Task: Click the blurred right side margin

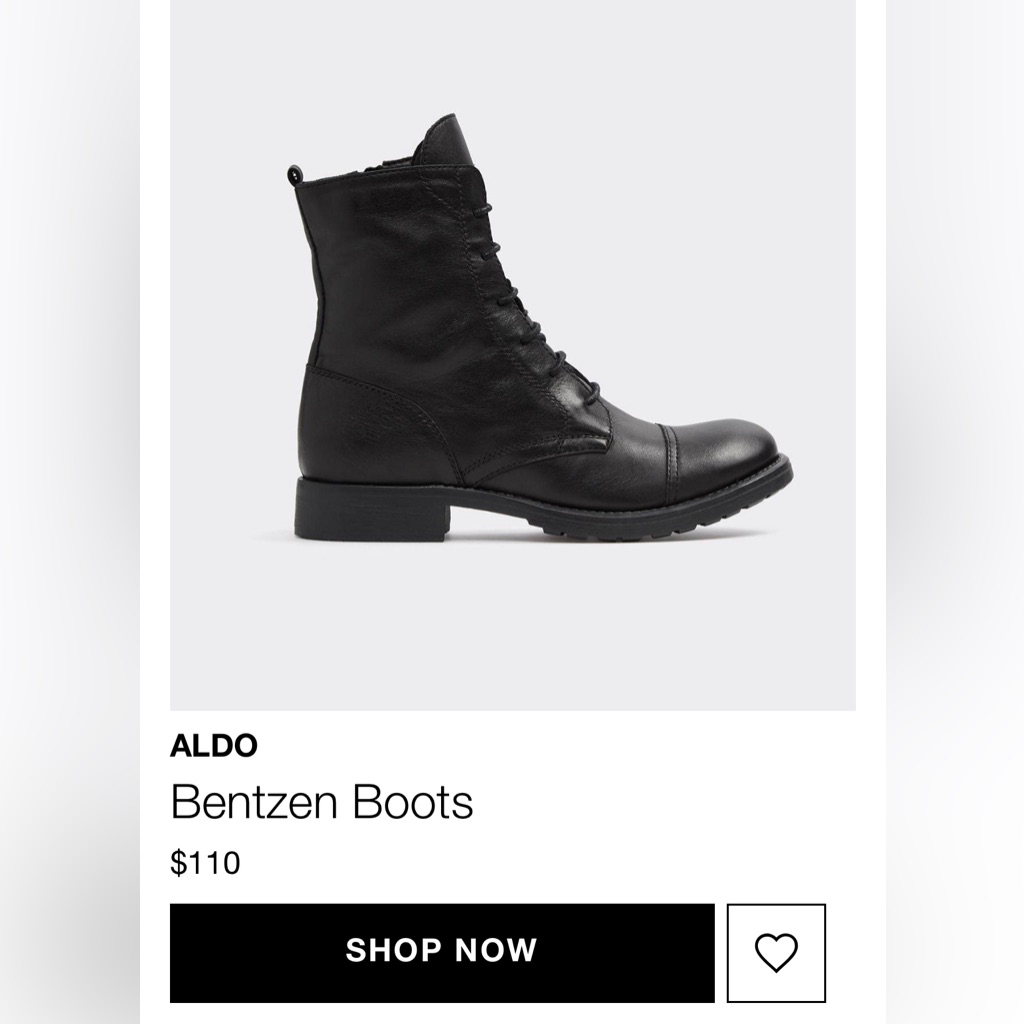Action: pos(955,500)
